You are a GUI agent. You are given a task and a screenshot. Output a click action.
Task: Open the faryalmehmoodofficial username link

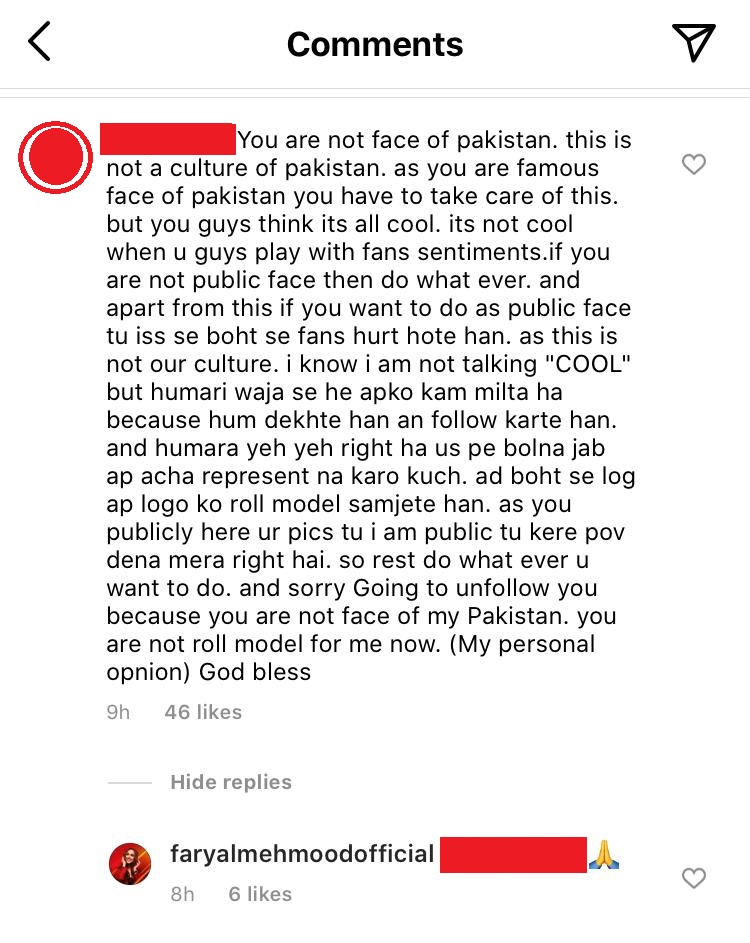pyautogui.click(x=302, y=854)
